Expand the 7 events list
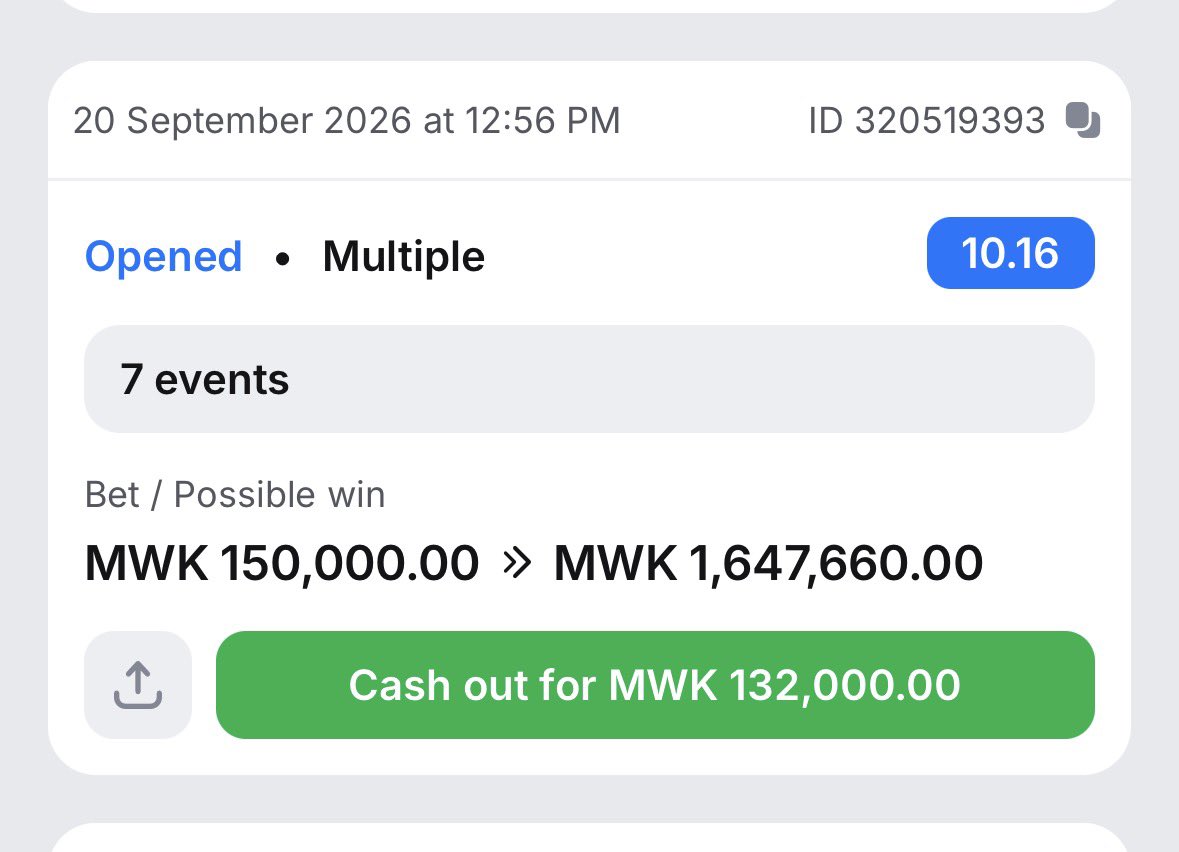 point(590,379)
